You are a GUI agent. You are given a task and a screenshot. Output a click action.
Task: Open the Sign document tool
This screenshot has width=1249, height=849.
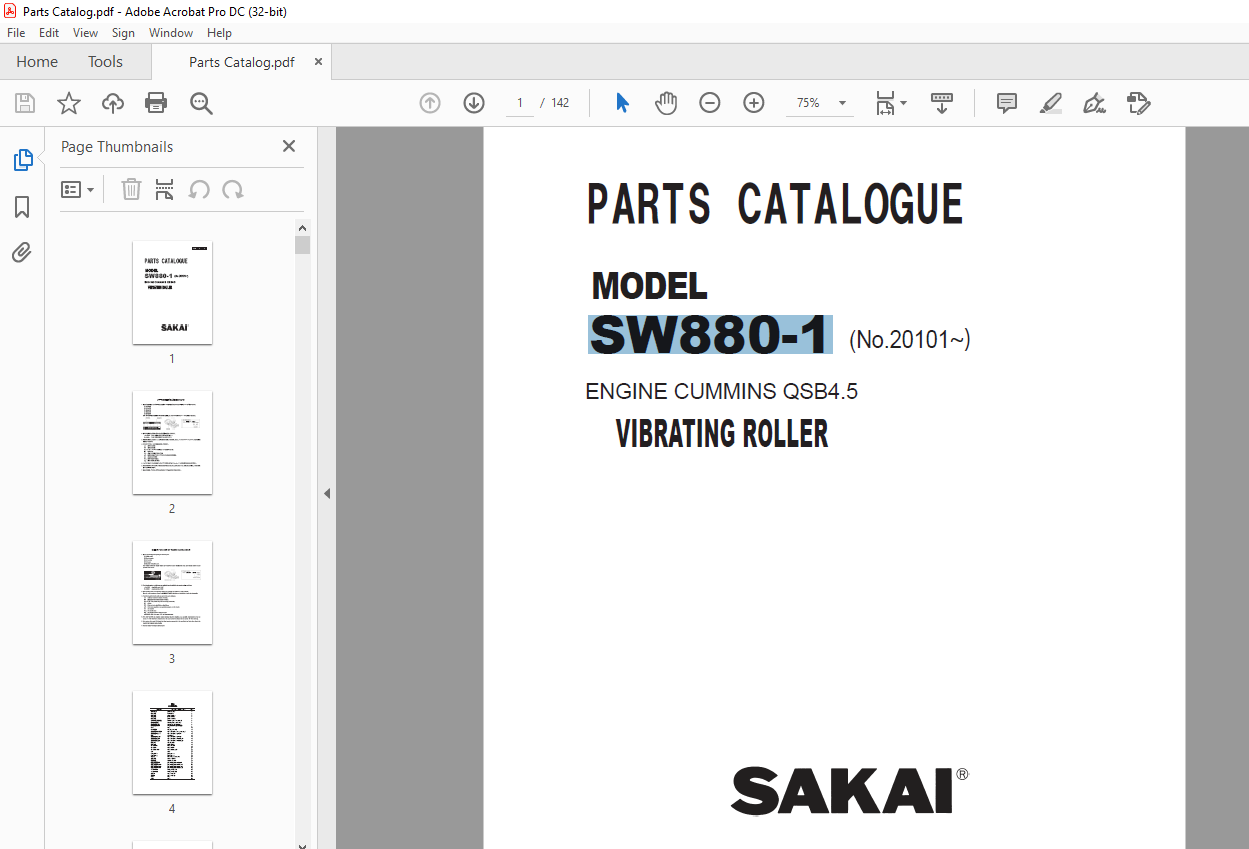point(1095,103)
